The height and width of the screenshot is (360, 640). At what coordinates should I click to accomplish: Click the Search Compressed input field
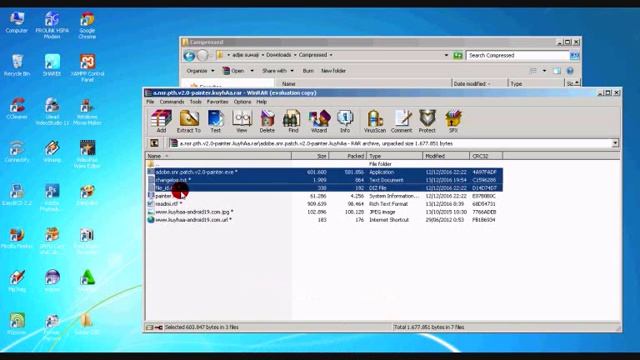click(x=518, y=55)
